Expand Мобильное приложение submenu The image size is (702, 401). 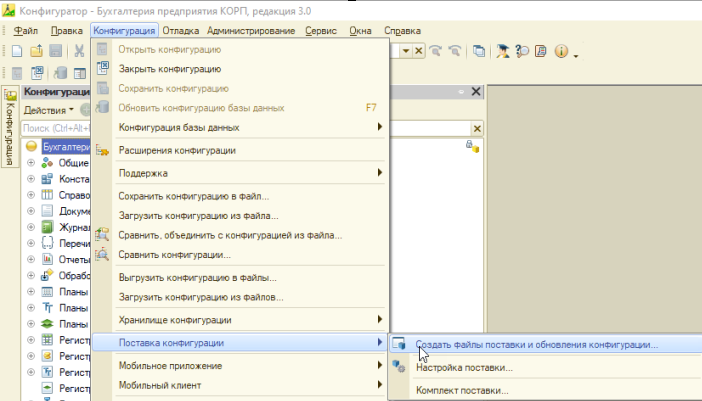[240, 366]
